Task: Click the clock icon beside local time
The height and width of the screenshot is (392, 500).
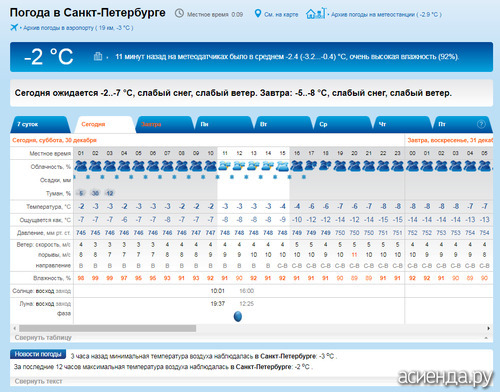Action: coord(179,13)
